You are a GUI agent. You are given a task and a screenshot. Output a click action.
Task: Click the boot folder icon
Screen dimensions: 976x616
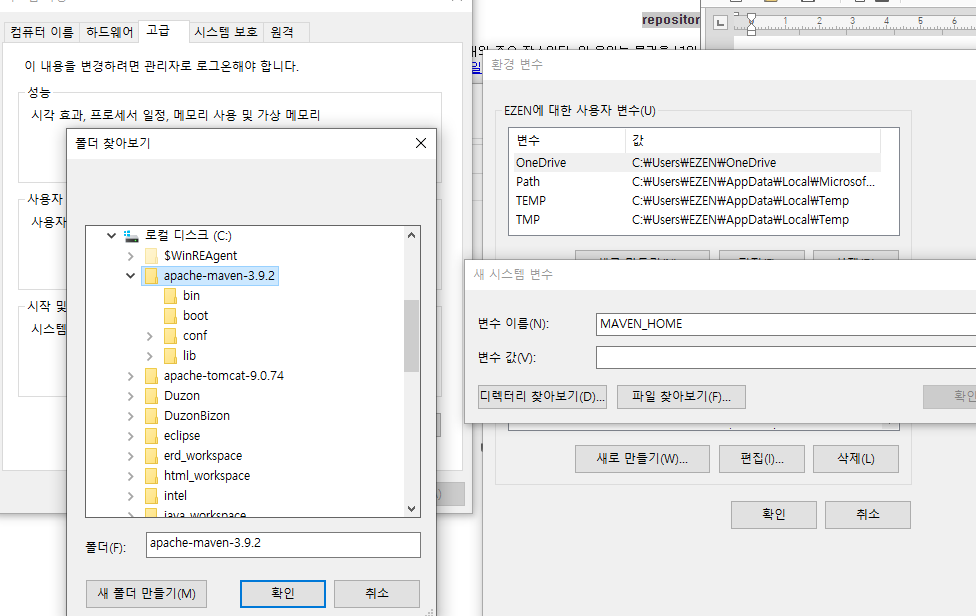click(x=170, y=316)
